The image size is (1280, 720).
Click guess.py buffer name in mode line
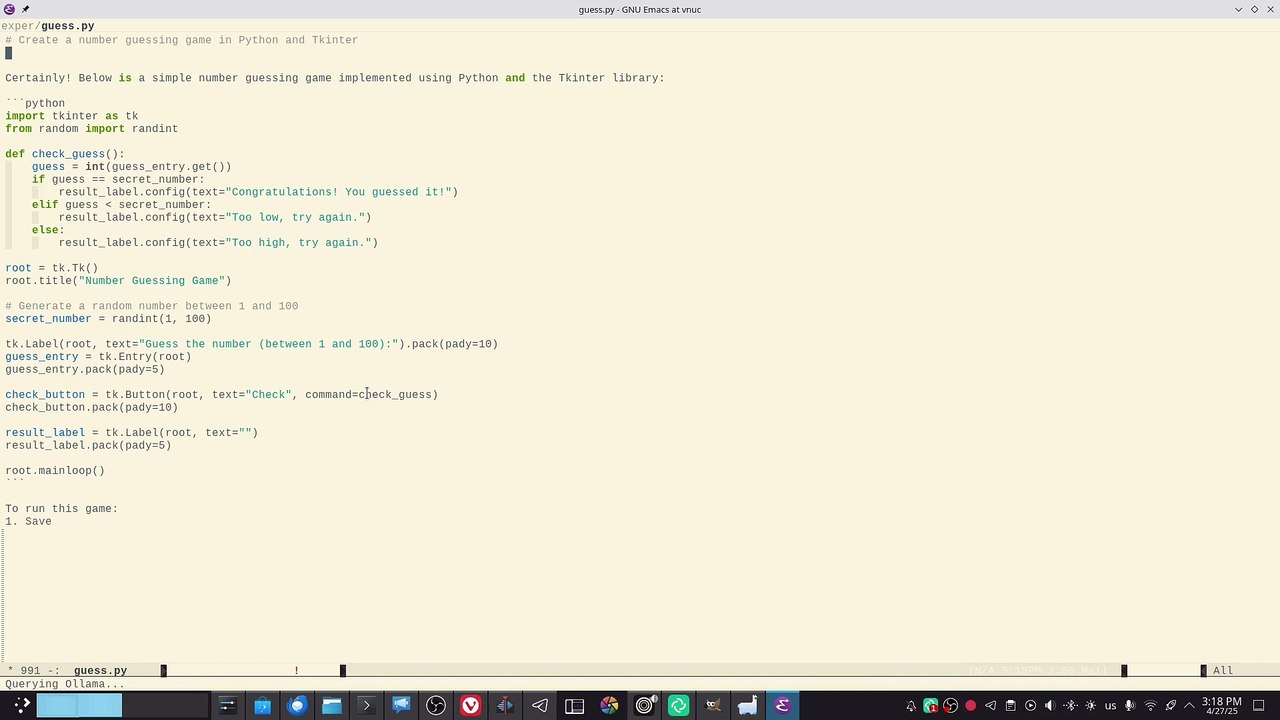pos(100,670)
